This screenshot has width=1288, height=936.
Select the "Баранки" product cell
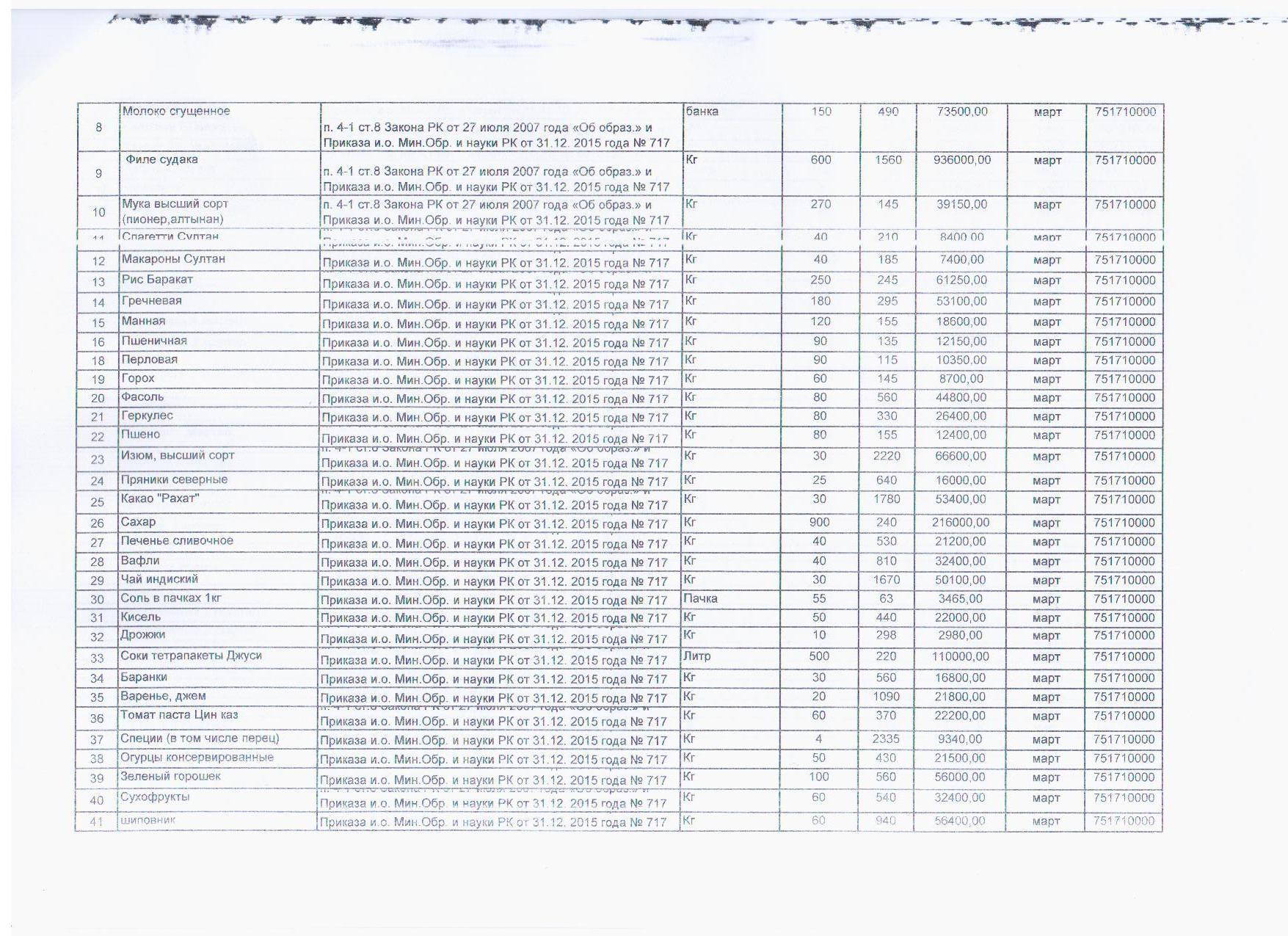(x=219, y=678)
